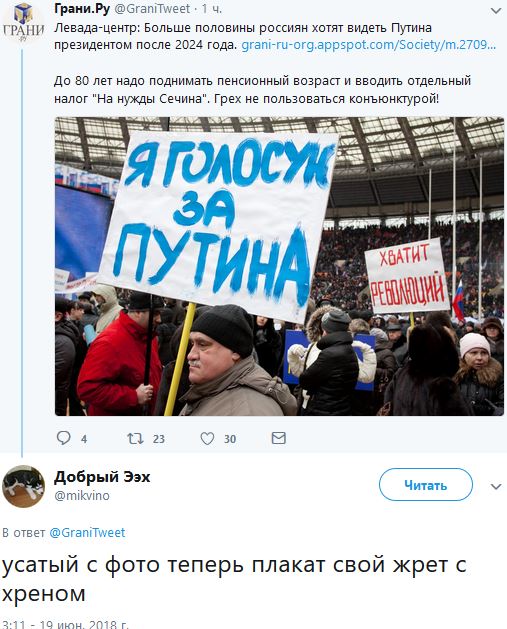This screenshot has width=507, height=629.
Task: Click the likes count 30
Action: pyautogui.click(x=230, y=439)
